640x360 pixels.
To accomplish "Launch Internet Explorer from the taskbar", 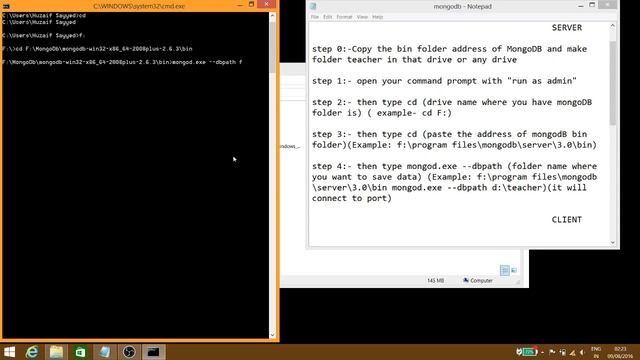I will (x=32, y=352).
